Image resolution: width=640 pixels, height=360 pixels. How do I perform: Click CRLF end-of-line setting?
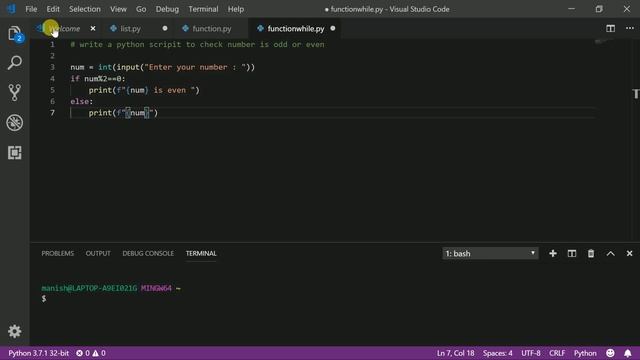click(x=557, y=353)
